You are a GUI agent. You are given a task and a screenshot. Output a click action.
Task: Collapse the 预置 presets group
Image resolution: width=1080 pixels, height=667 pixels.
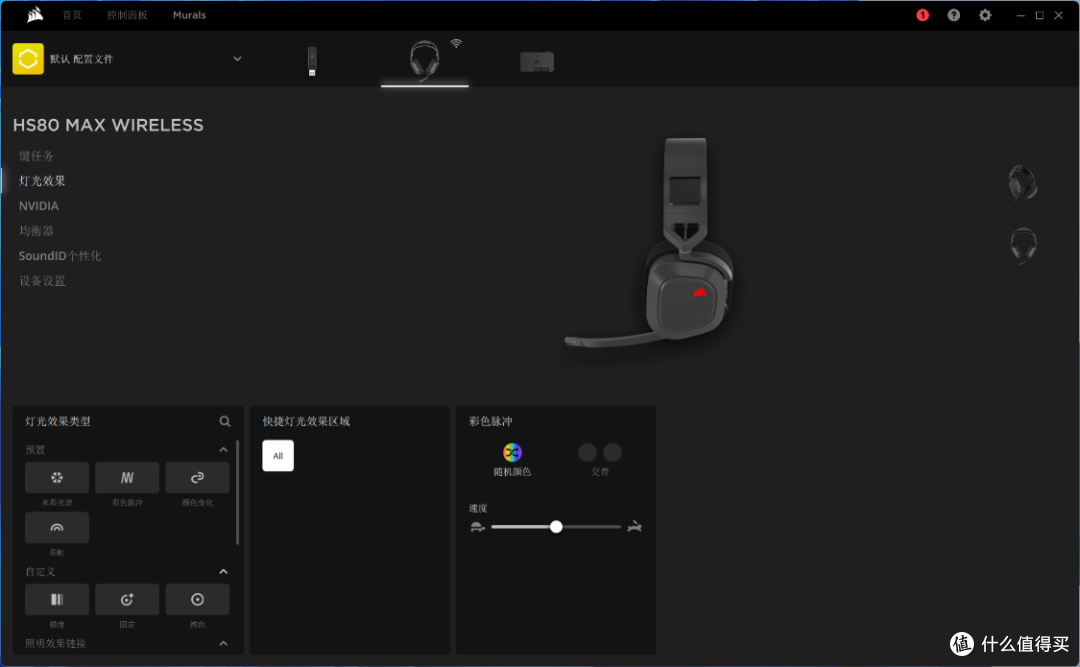click(x=223, y=449)
